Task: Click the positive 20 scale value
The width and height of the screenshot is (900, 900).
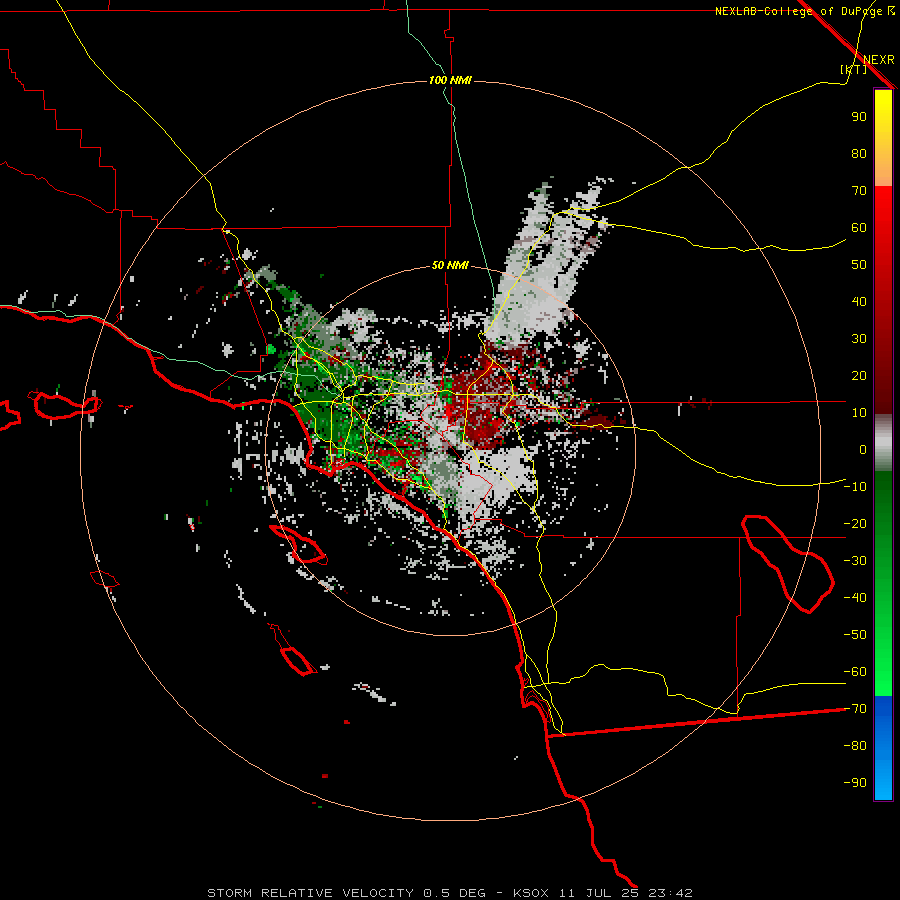Action: click(859, 375)
